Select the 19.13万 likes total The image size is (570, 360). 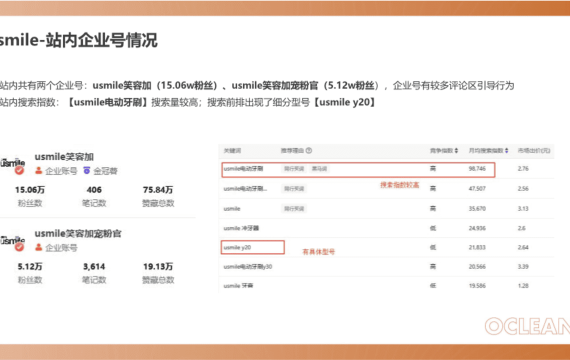click(158, 267)
